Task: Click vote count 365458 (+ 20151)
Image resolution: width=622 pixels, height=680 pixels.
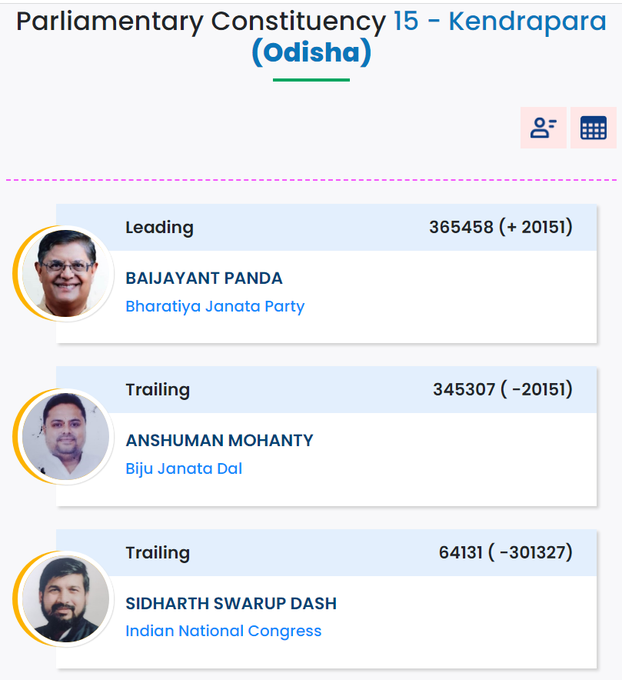Action: coord(501,227)
